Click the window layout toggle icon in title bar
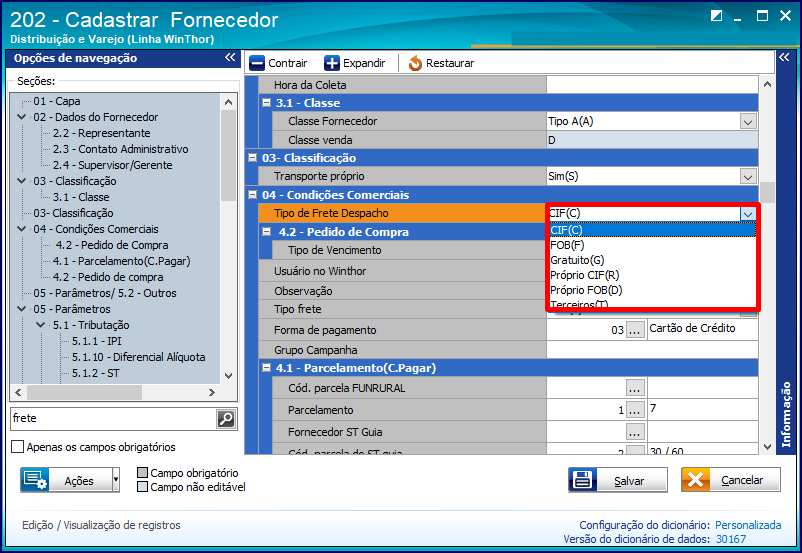The width and height of the screenshot is (802, 553). click(717, 16)
